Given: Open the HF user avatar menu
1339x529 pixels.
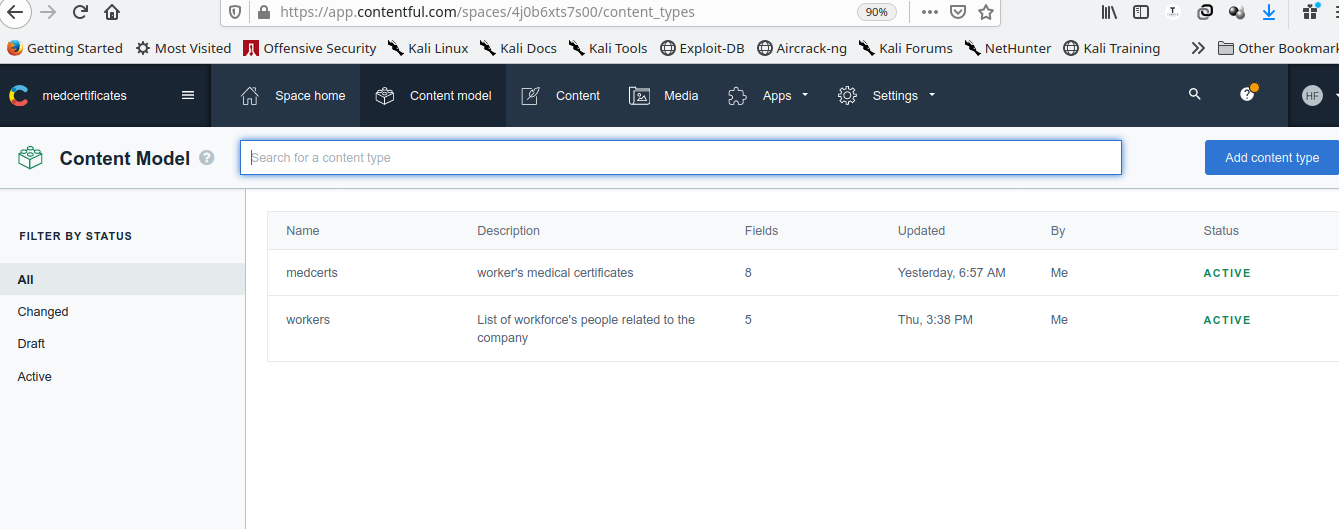Looking at the screenshot, I should (1313, 96).
